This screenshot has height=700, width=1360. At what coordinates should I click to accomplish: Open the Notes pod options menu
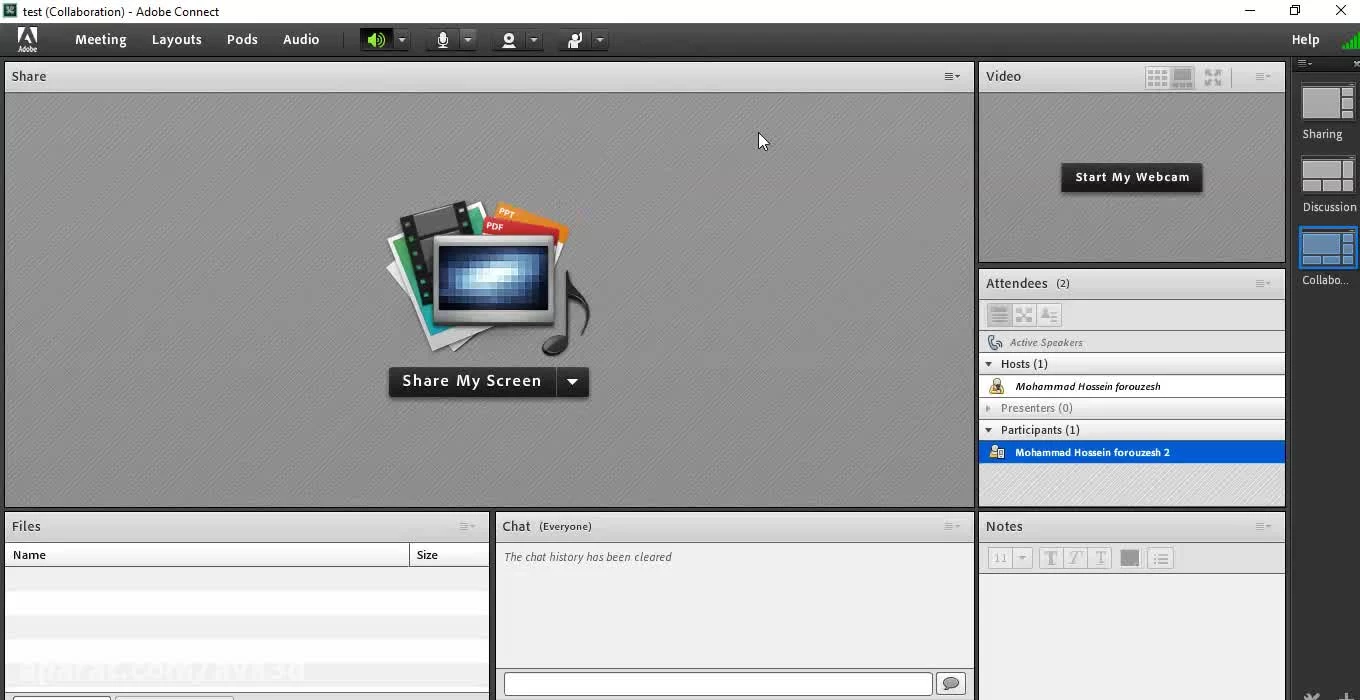(1263, 527)
